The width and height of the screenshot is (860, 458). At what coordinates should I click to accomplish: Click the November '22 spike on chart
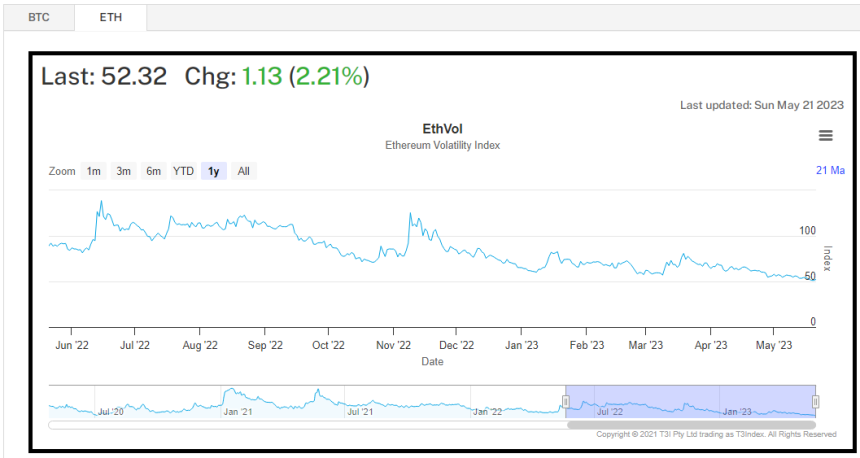(410, 215)
